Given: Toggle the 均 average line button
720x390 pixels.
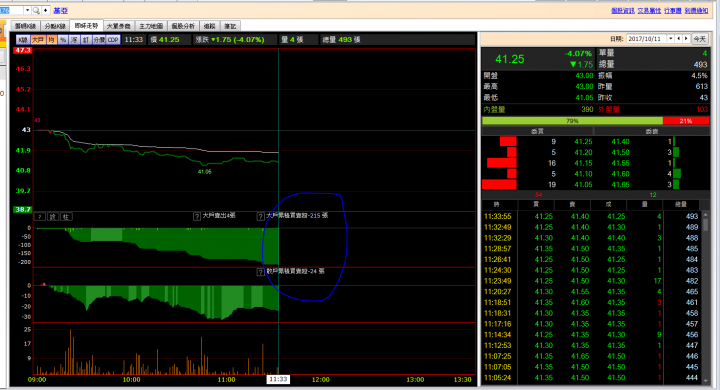Looking at the screenshot, I should 51,40.
